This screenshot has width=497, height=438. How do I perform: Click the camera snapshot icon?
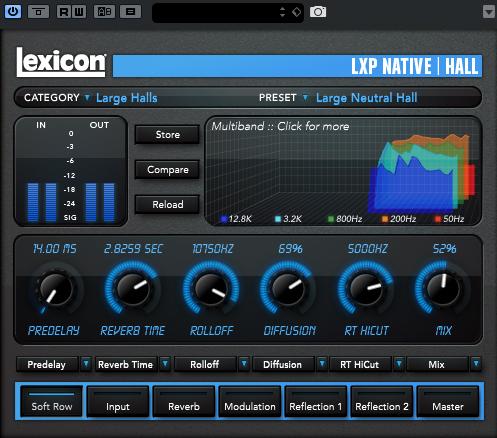(318, 12)
